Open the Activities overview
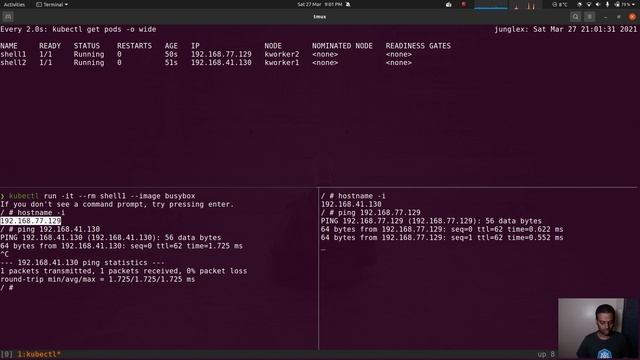This screenshot has height=360, width=640. pyautogui.click(x=14, y=4)
